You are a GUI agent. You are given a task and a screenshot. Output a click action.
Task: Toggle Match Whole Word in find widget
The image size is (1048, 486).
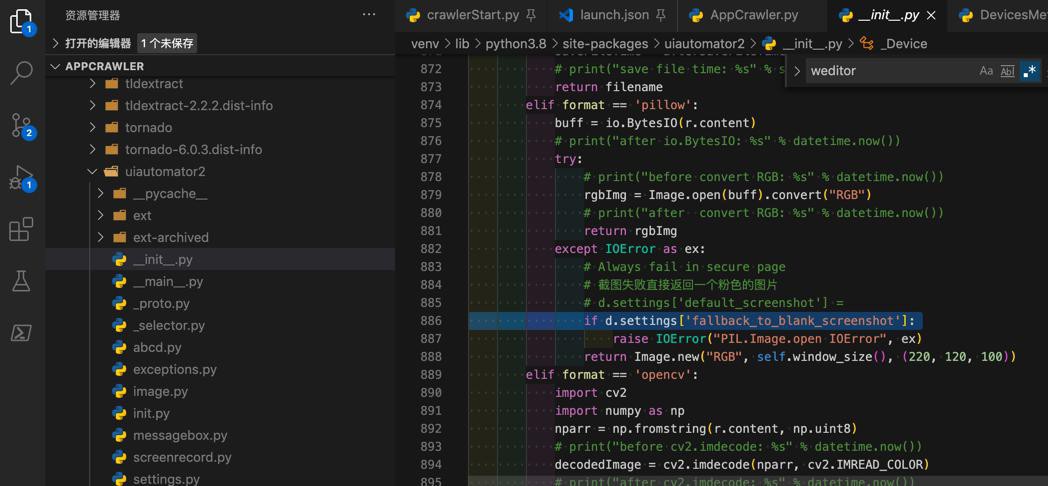(x=1007, y=70)
